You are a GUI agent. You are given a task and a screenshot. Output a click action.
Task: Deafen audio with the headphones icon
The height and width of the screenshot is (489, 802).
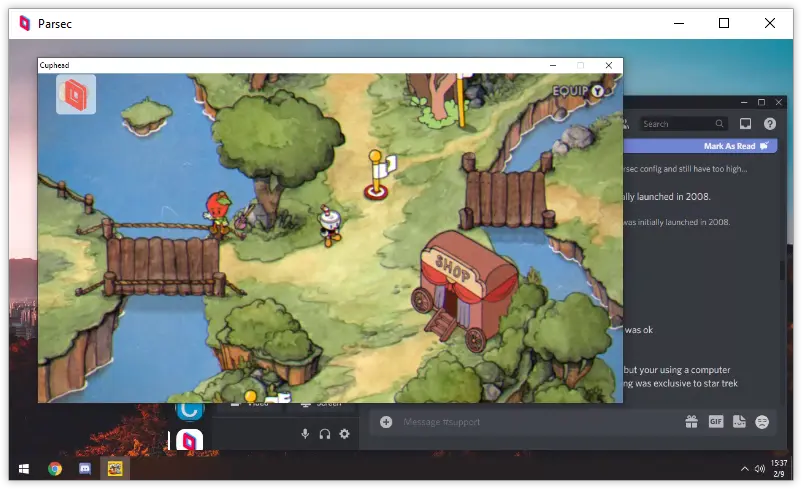[325, 434]
